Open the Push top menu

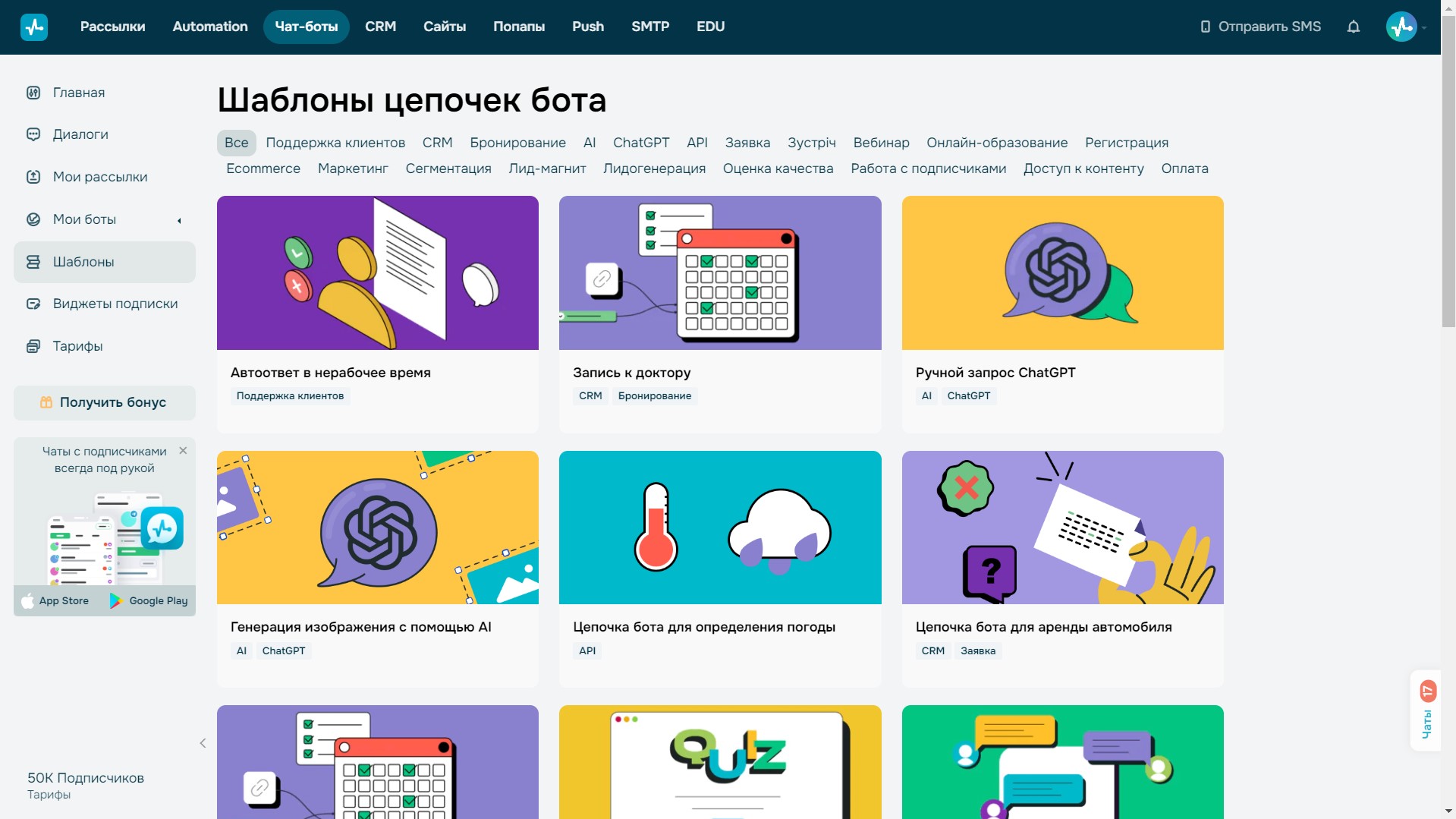click(588, 27)
